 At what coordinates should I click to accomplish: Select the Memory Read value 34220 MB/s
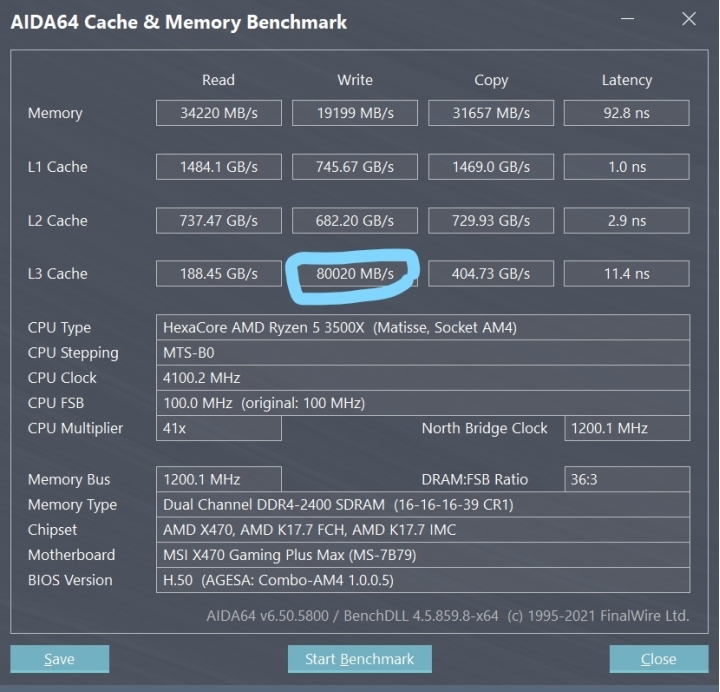point(219,113)
